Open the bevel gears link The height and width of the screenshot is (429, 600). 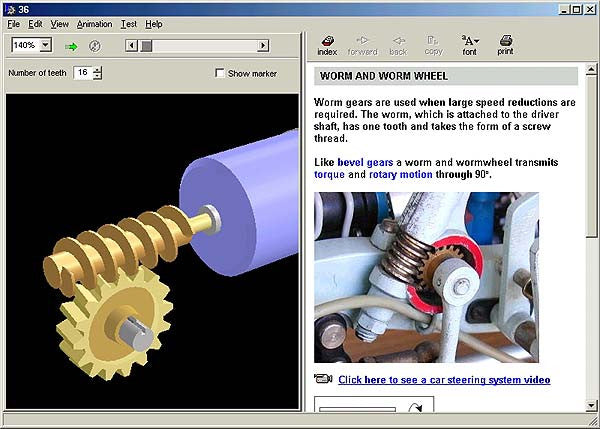366,162
